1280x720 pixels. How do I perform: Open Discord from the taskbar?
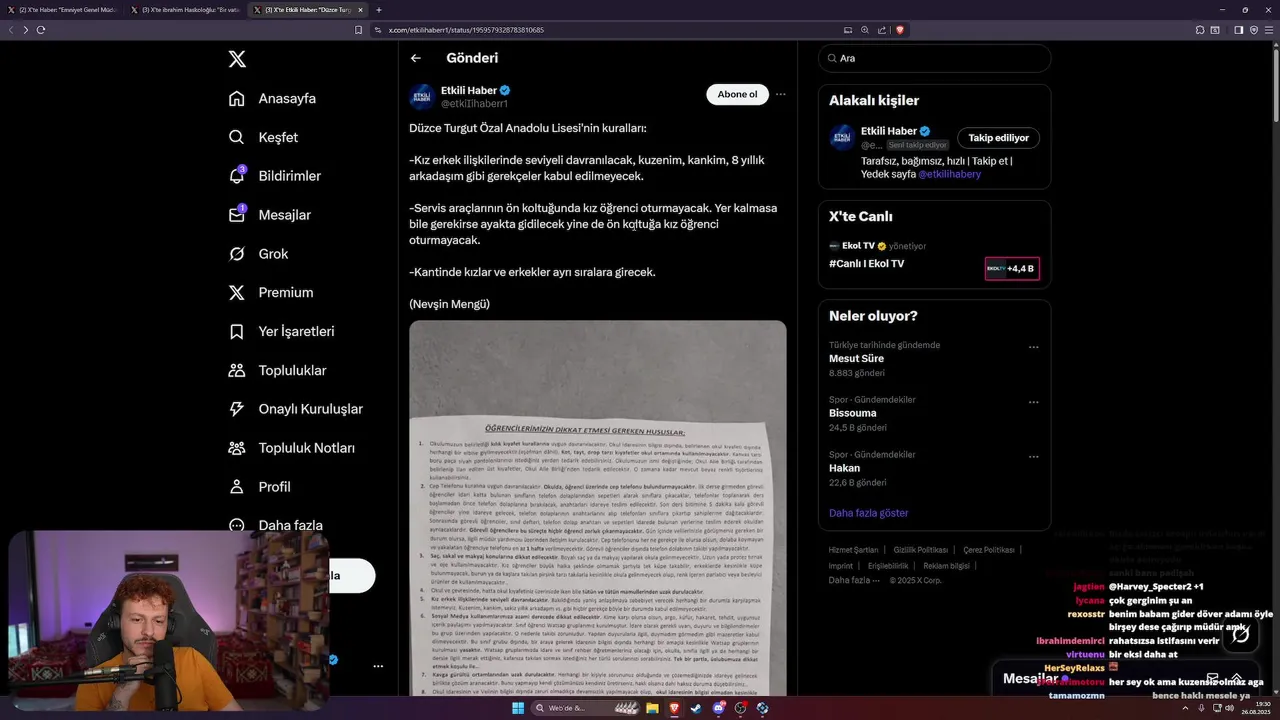(719, 708)
